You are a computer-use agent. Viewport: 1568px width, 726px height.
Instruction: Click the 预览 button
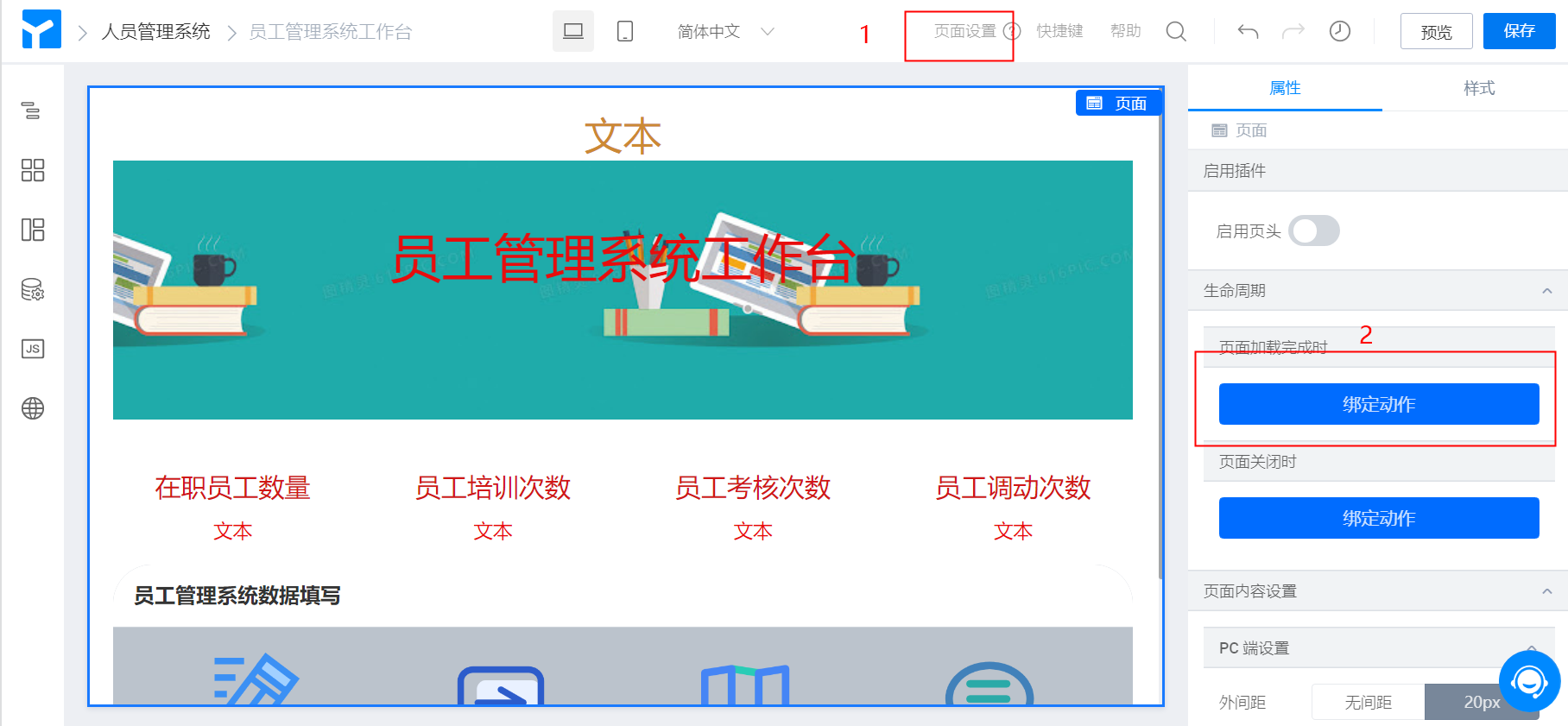click(1436, 31)
